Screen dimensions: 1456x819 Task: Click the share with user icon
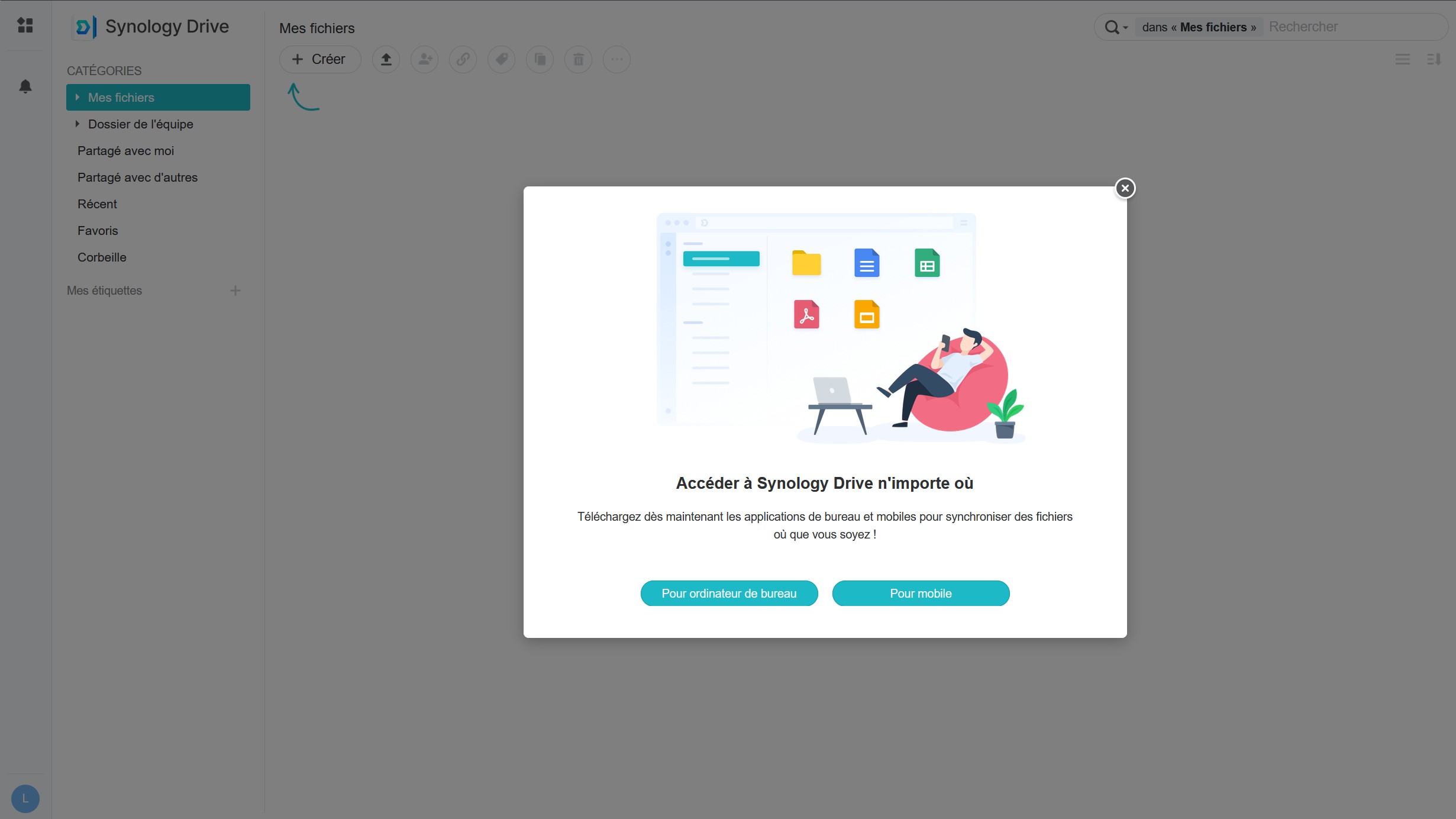point(425,59)
